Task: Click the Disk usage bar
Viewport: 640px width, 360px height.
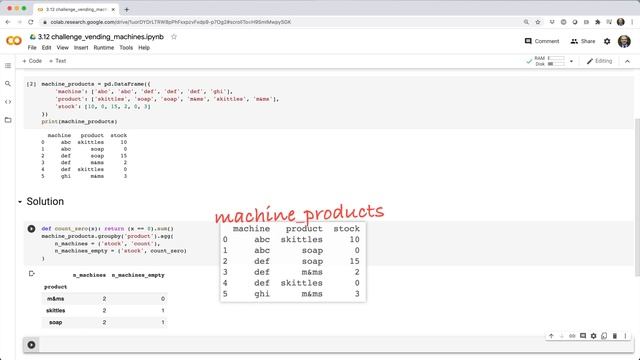Action: click(x=556, y=64)
